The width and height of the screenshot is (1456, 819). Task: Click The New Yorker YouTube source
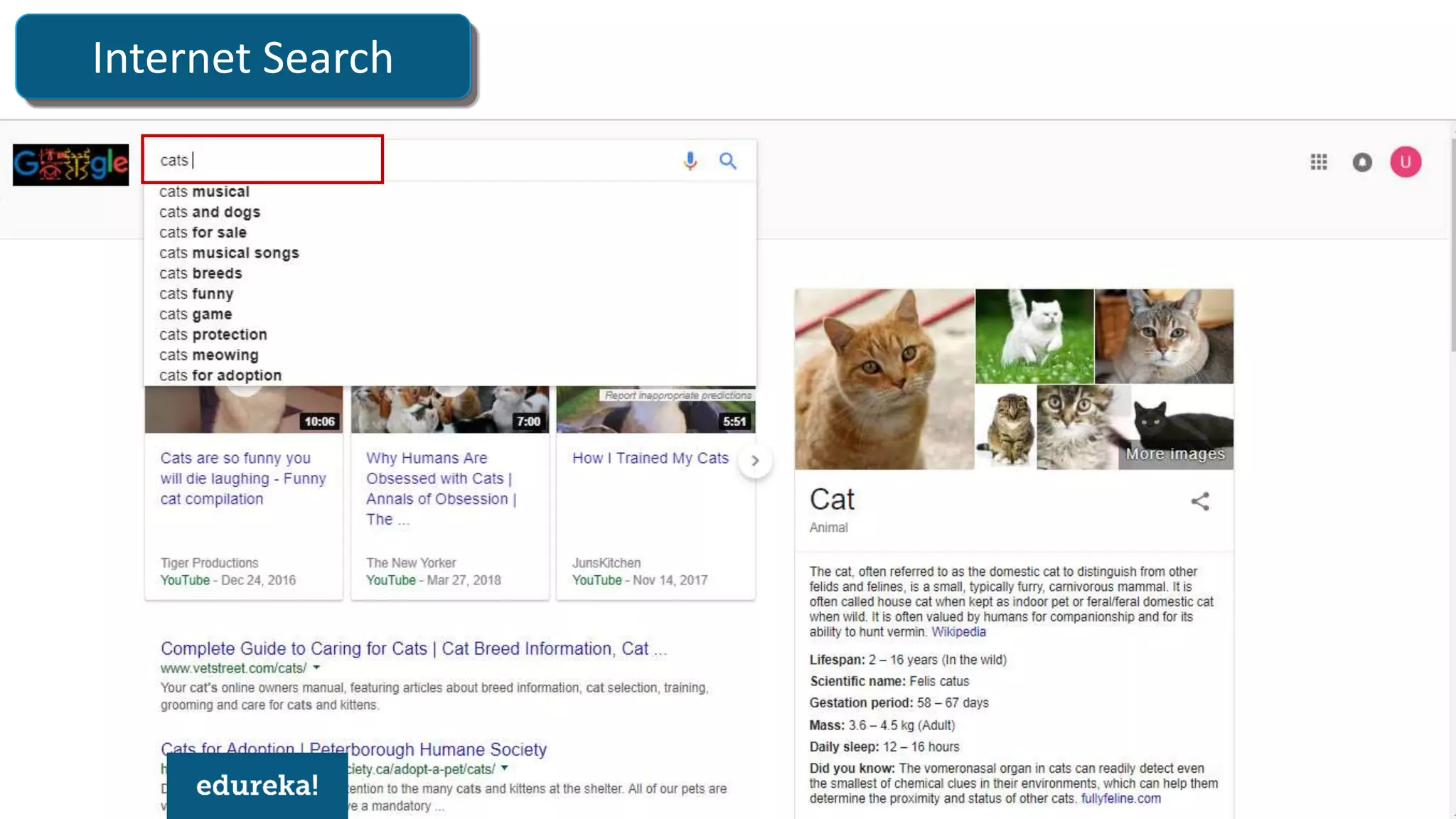pyautogui.click(x=433, y=572)
